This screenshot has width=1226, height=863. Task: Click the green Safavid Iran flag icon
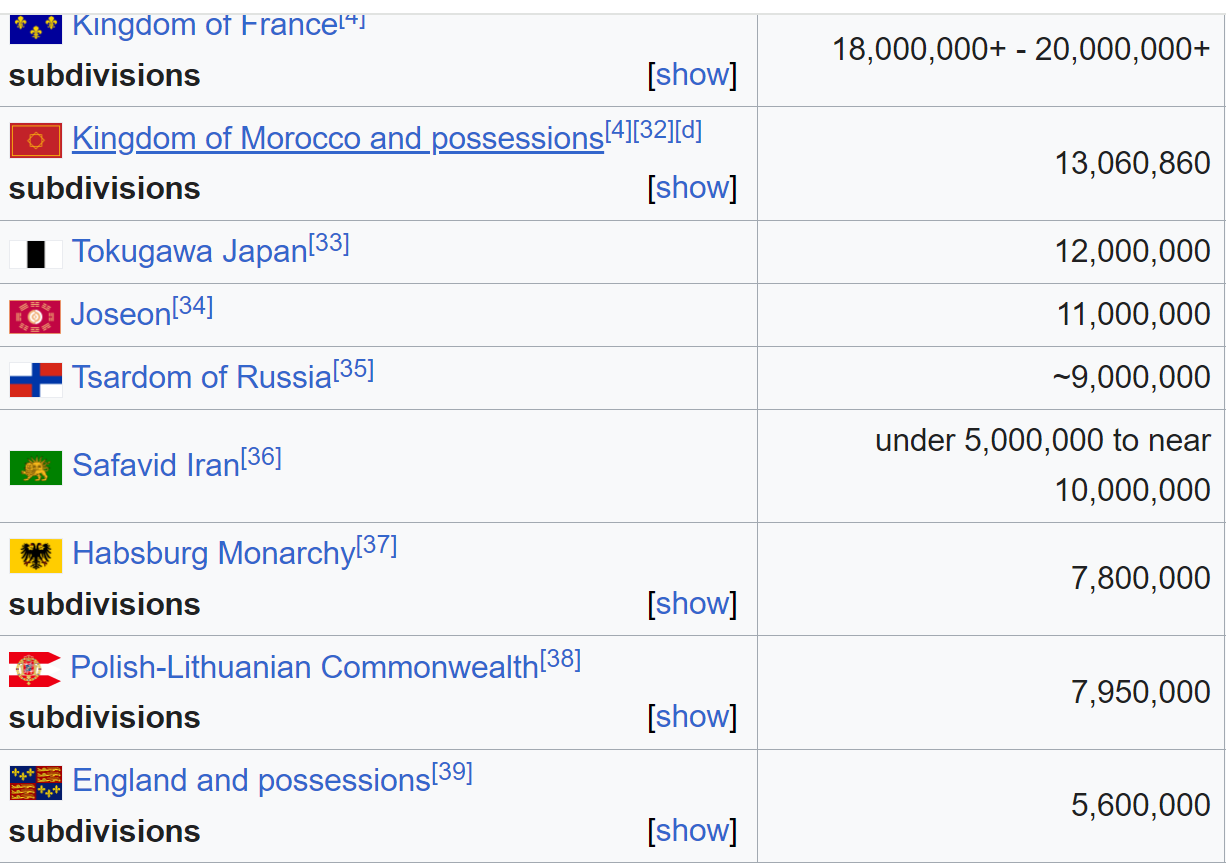pyautogui.click(x=36, y=468)
